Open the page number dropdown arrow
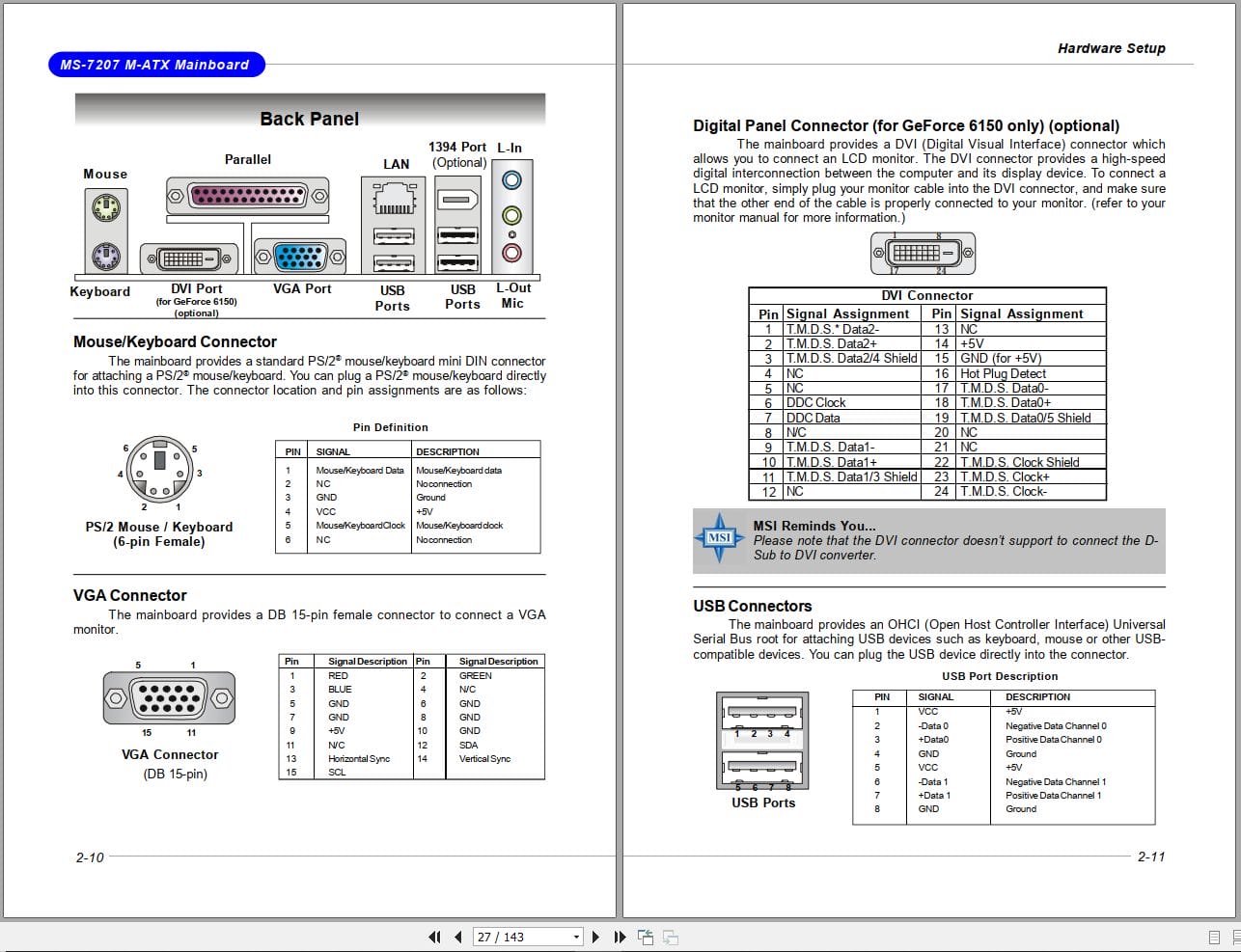Screen dimensions: 1241x952 coord(577,937)
